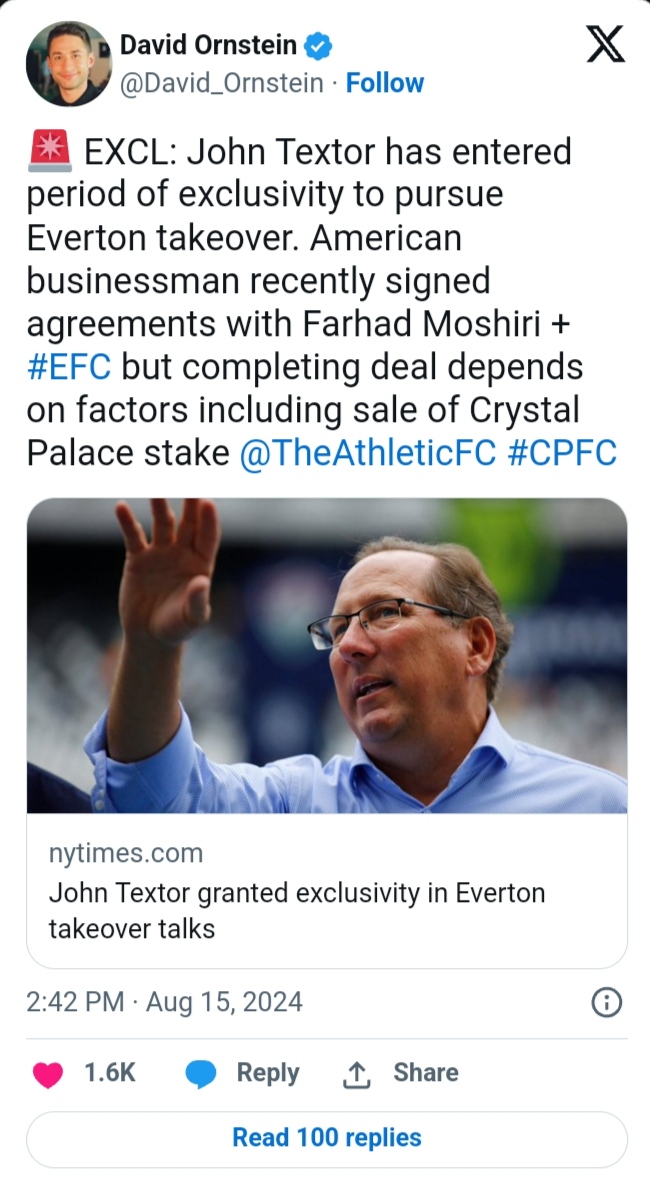
Task: Click the red siren emoji
Action: point(49,154)
